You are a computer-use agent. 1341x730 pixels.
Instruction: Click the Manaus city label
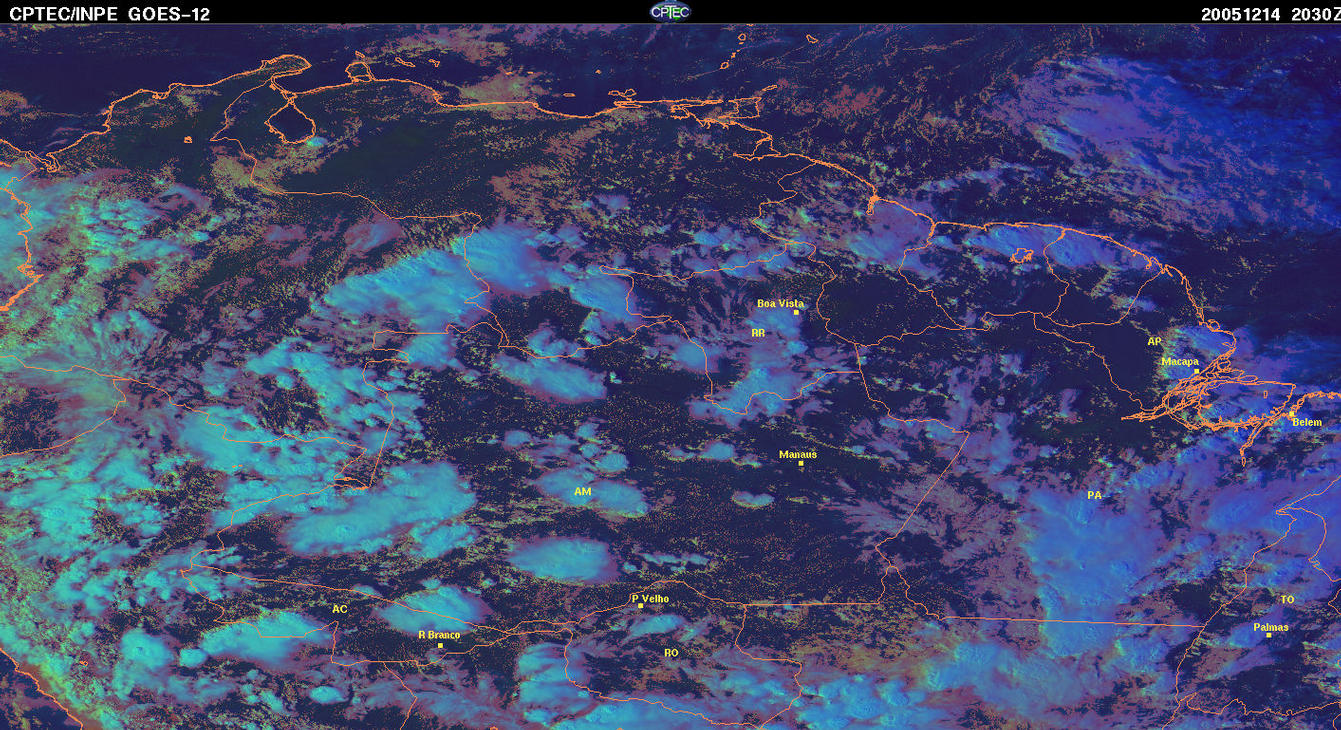[x=798, y=454]
